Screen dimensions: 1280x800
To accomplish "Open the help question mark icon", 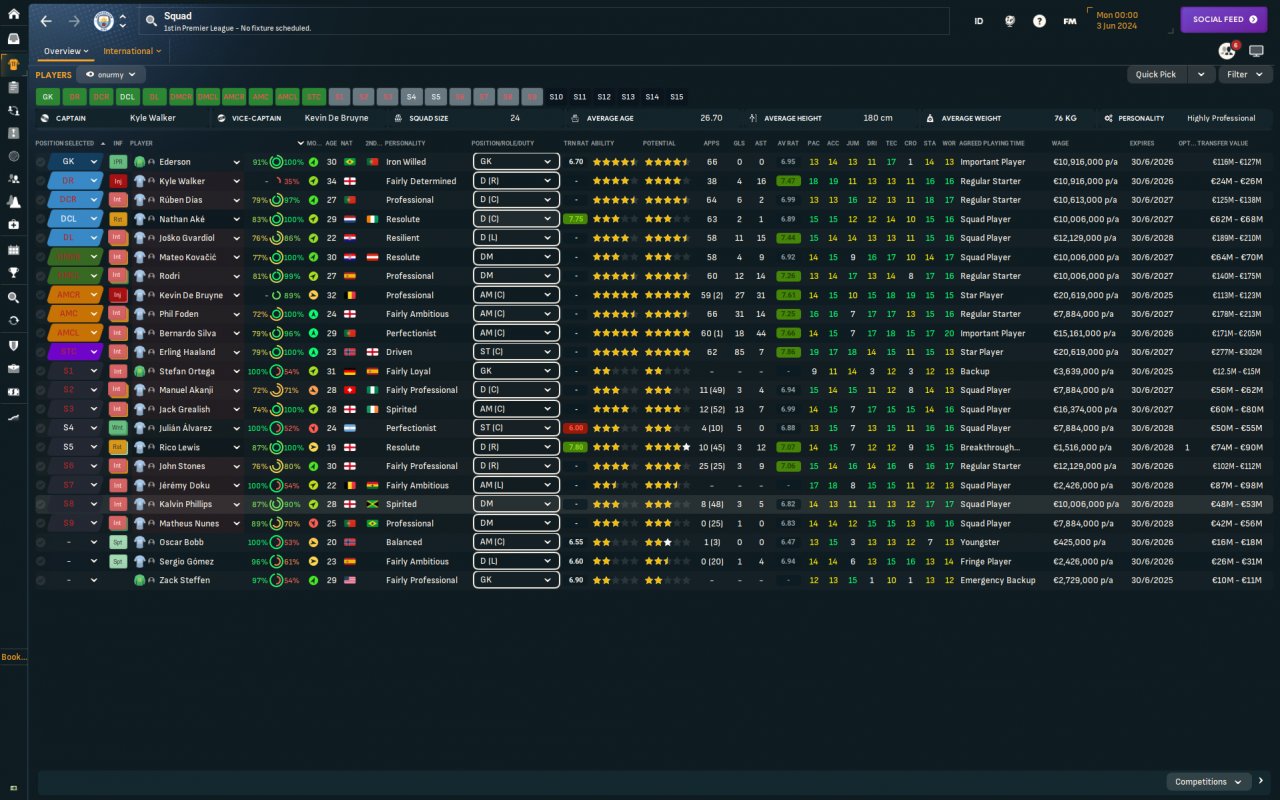I will (1040, 21).
